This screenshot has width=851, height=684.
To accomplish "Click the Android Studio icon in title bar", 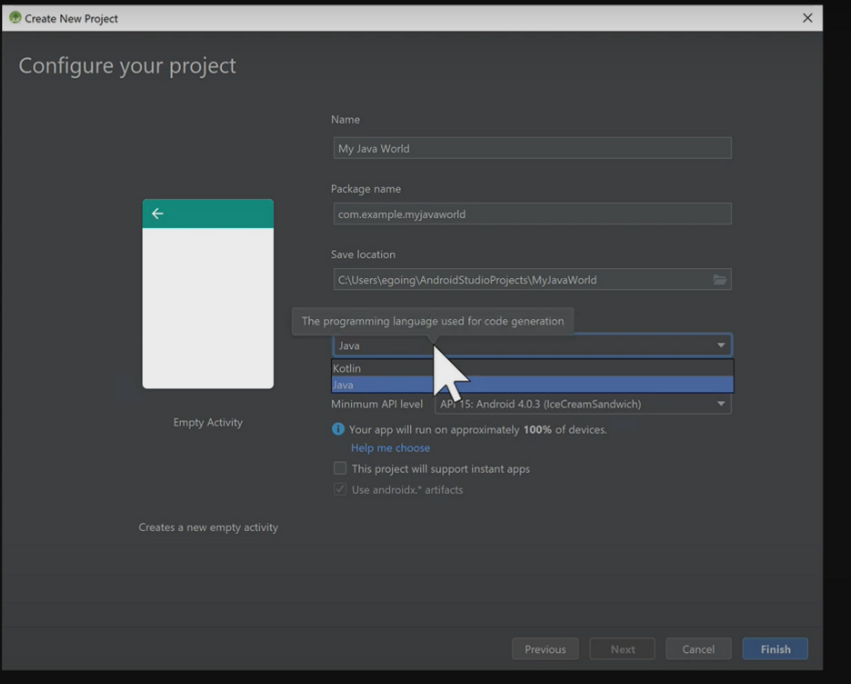I will click(15, 18).
